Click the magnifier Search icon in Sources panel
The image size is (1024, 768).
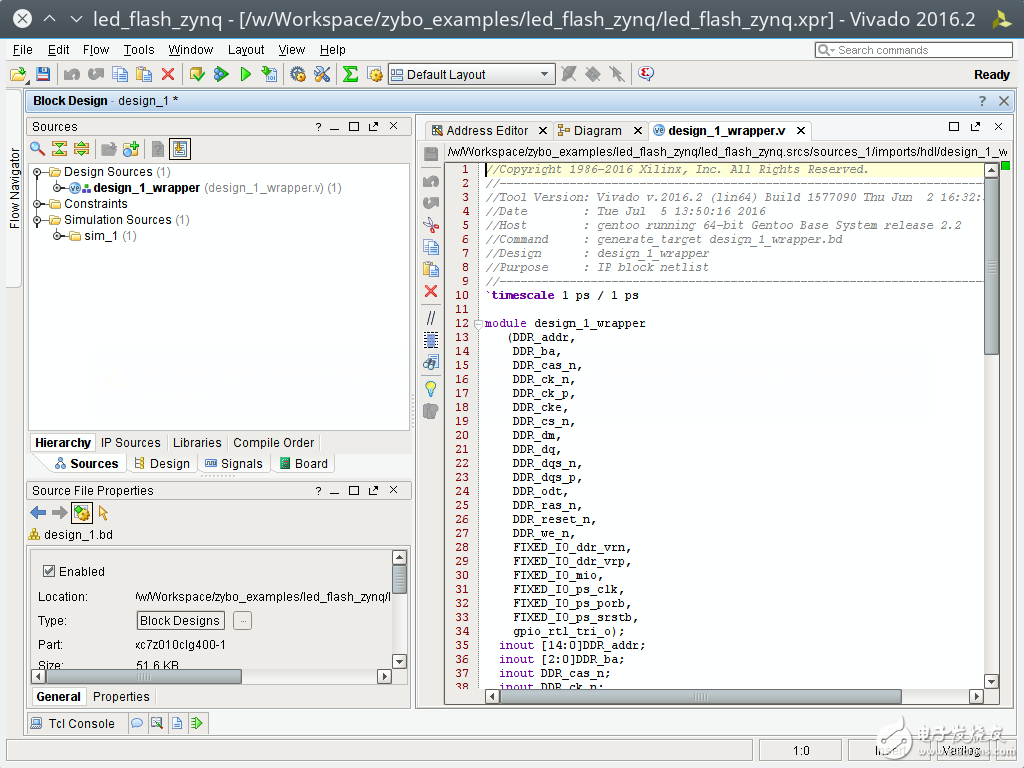[x=37, y=149]
